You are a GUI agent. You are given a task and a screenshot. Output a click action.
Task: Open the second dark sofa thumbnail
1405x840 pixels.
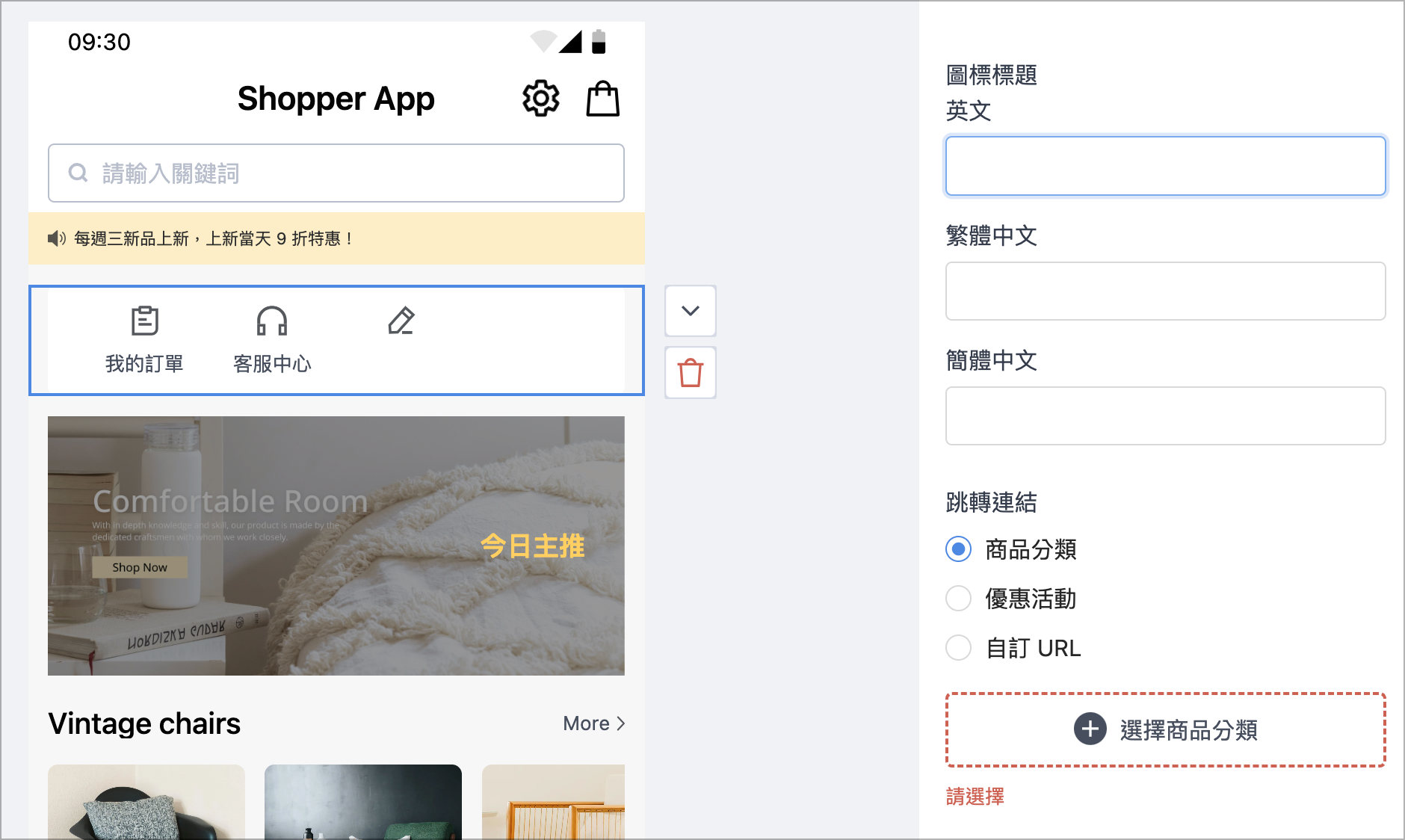point(363,801)
